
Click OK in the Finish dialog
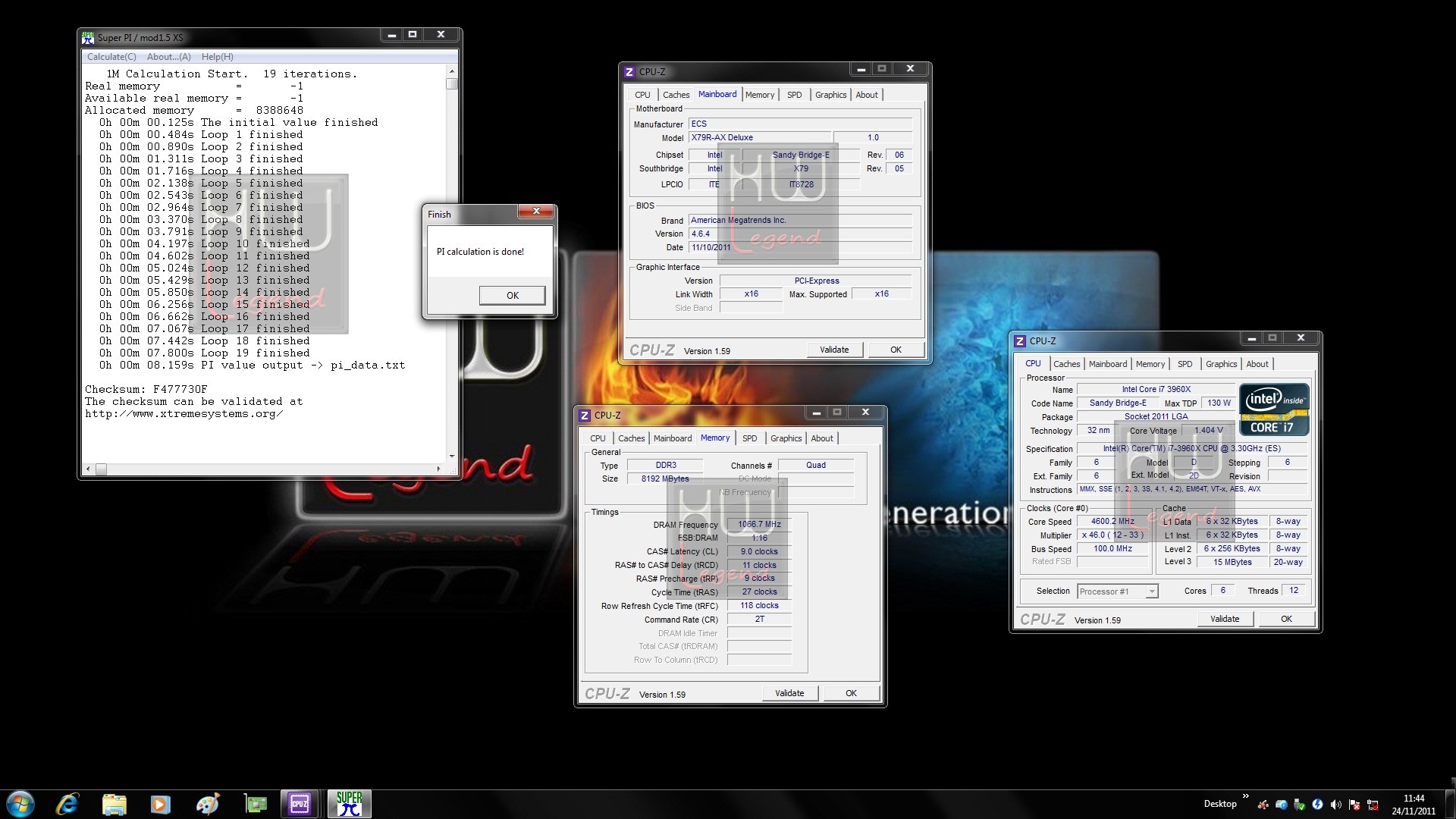[512, 296]
